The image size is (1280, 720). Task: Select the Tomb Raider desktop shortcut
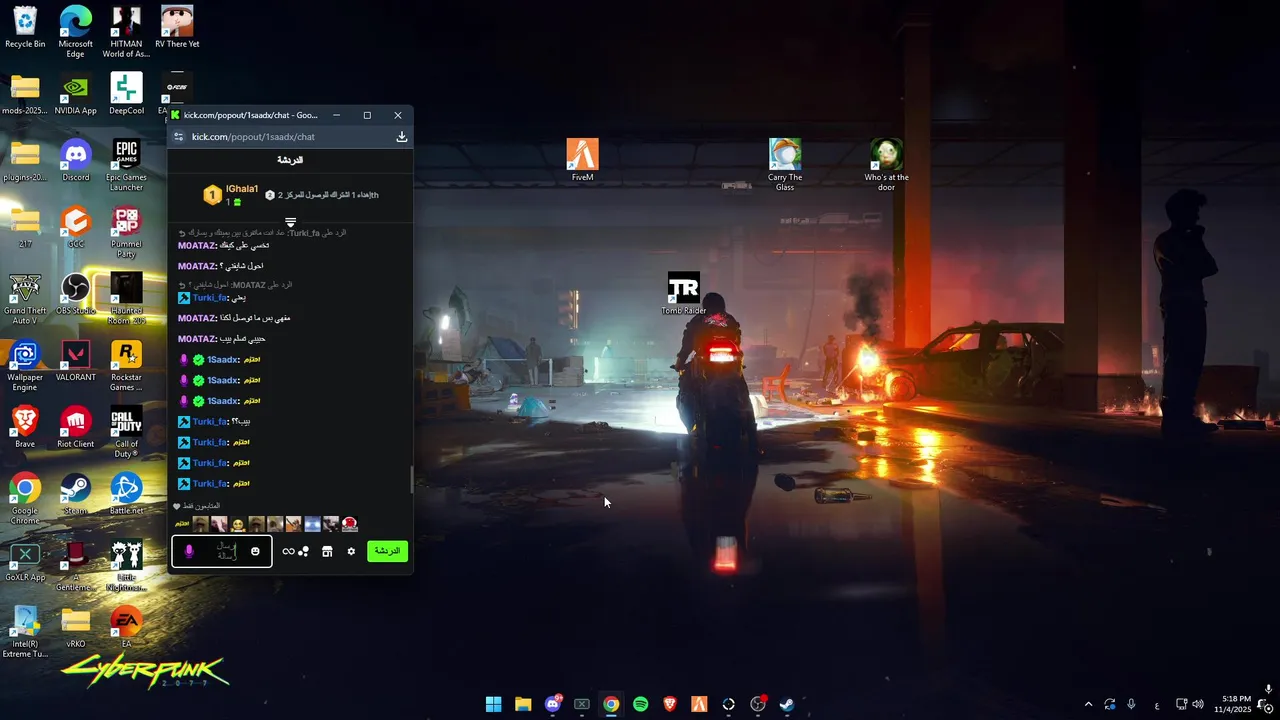click(683, 294)
